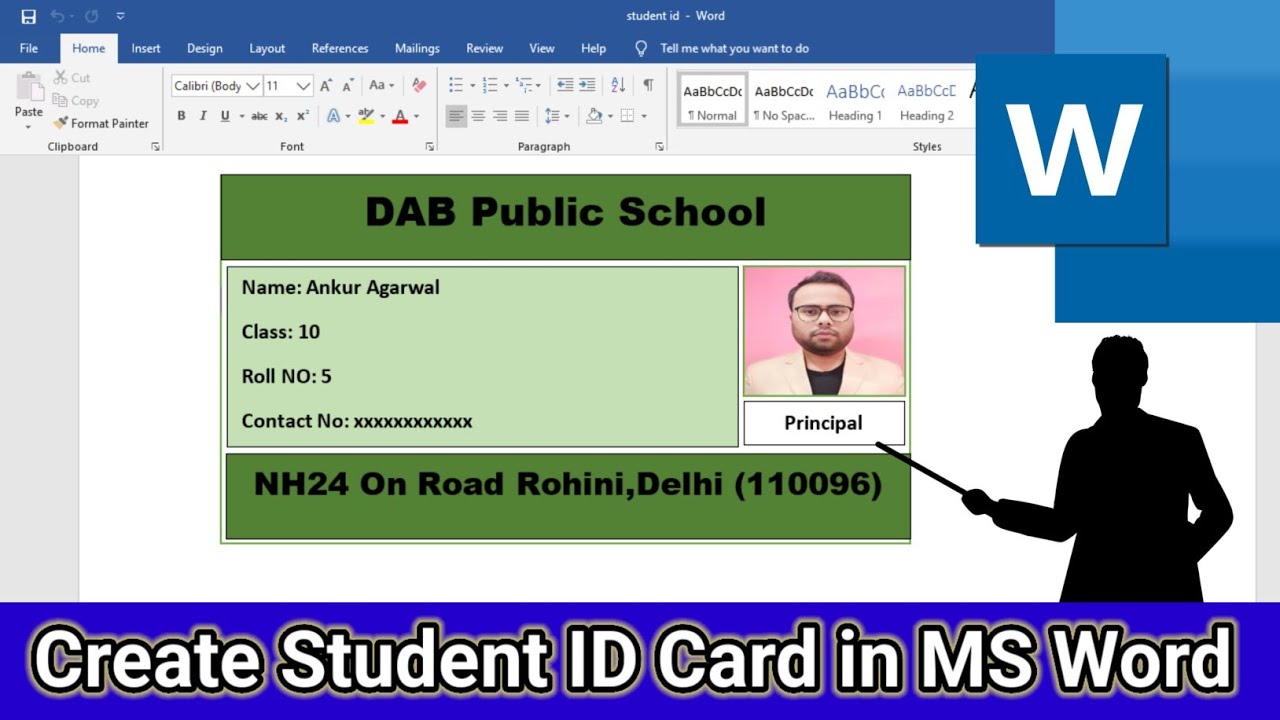Decrease font size with the shrink font icon
Viewport: 1280px width, 720px height.
pyautogui.click(x=347, y=86)
